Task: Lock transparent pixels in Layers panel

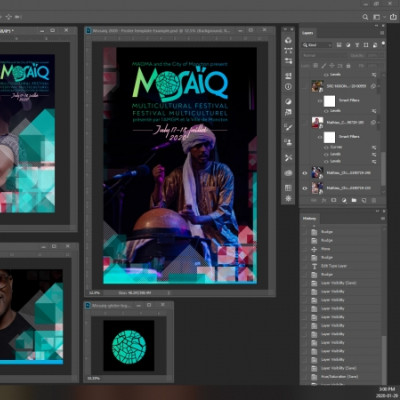Action: [315, 66]
